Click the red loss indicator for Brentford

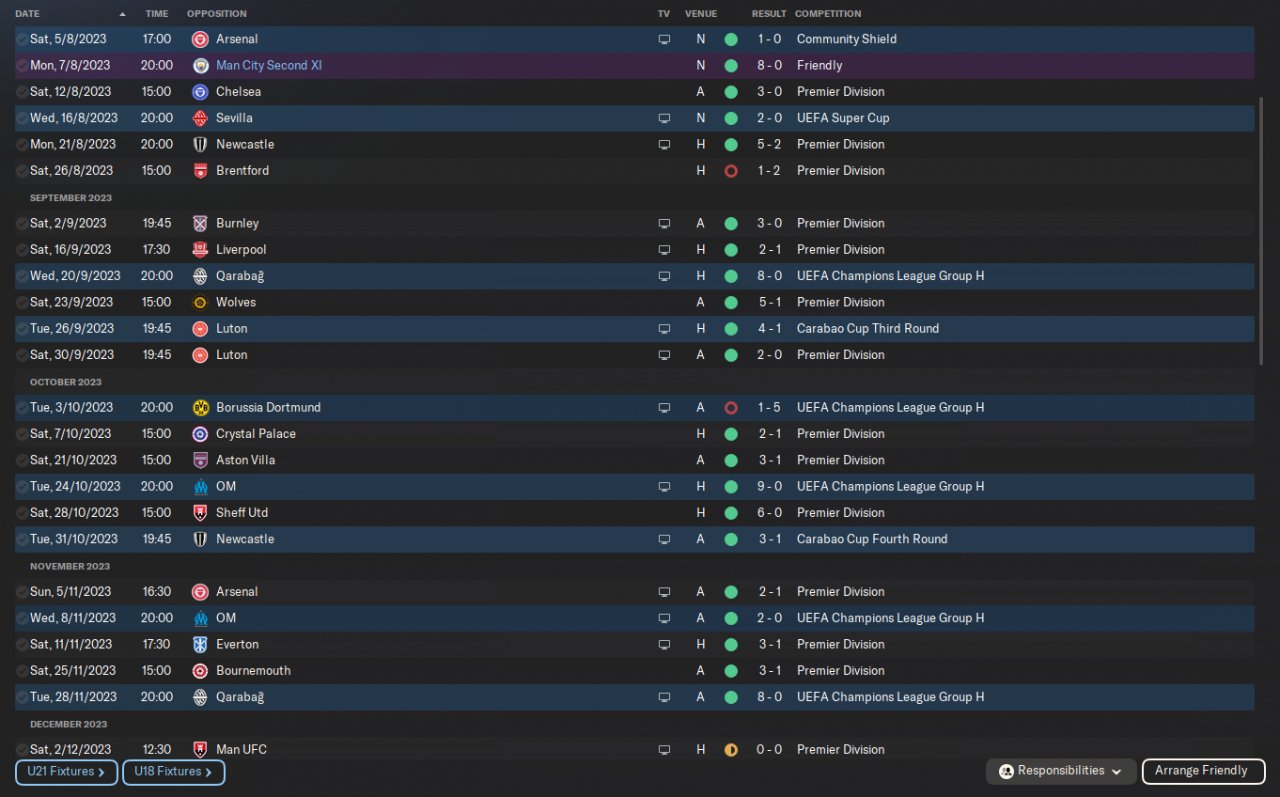pos(731,171)
